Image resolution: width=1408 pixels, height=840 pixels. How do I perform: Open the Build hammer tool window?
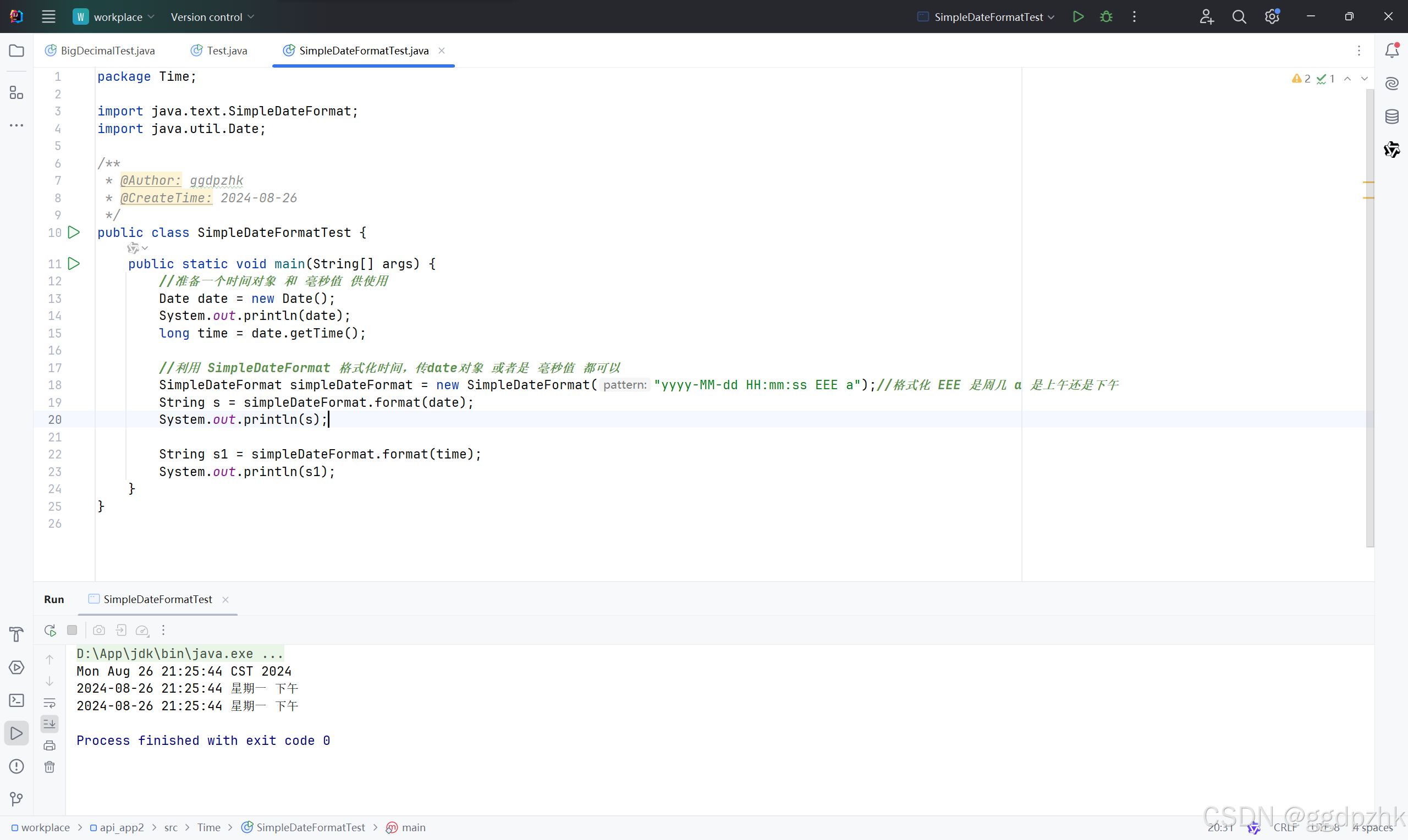pyautogui.click(x=16, y=634)
